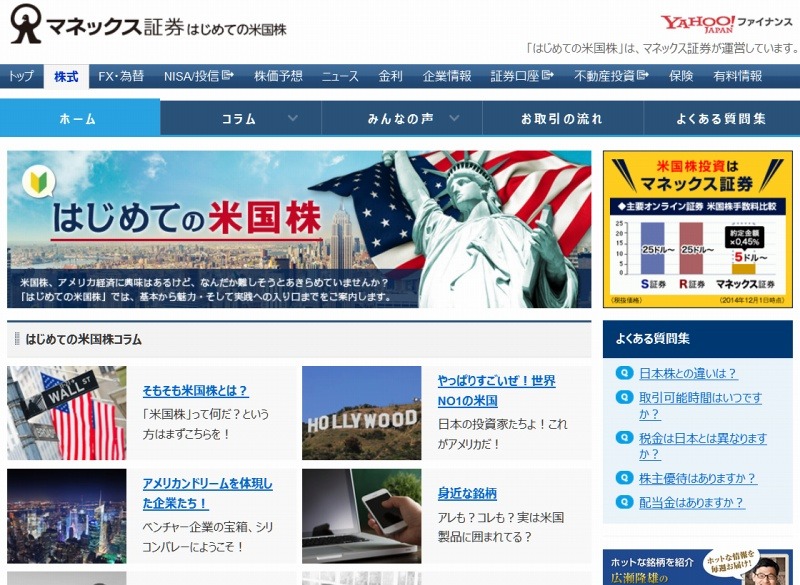Click the smartphone and laptop thumbnail
Screen dimensions: 800x585
coord(362,516)
